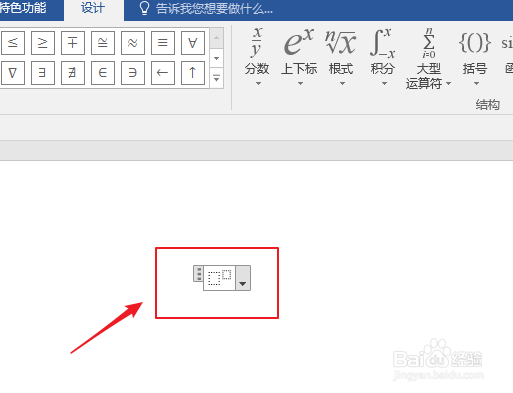Switch to the 设计 ribbon tab
The image size is (513, 393).
(x=93, y=8)
